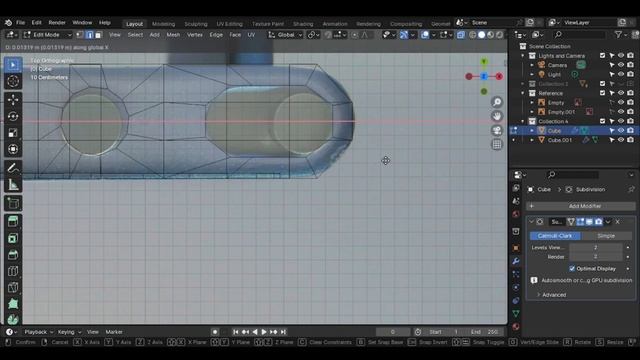The height and width of the screenshot is (360, 640).
Task: Open the Modifiers wrench properties tab
Action: pyautogui.click(x=516, y=261)
